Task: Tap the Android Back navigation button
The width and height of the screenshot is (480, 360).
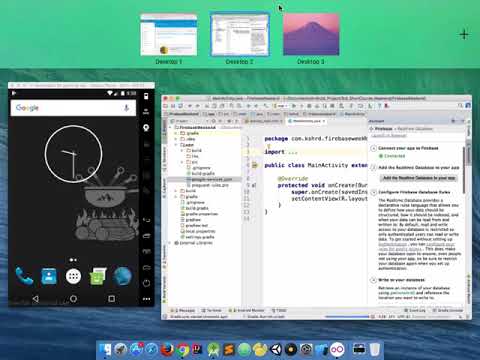Action: [x=35, y=299]
